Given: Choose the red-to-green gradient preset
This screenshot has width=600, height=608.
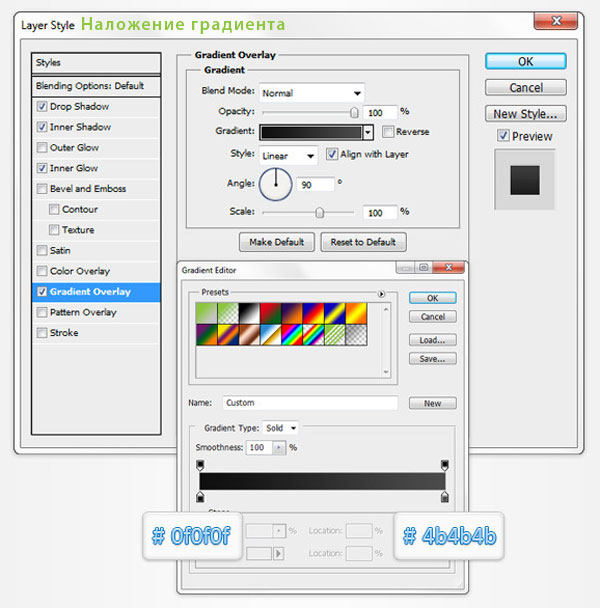Looking at the screenshot, I should click(x=267, y=315).
